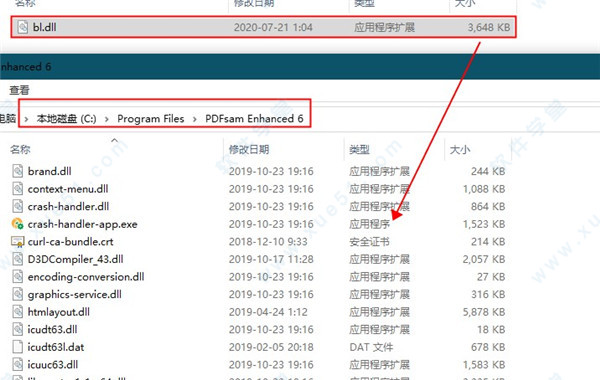Sort by 名称 column header

pyautogui.click(x=20, y=149)
